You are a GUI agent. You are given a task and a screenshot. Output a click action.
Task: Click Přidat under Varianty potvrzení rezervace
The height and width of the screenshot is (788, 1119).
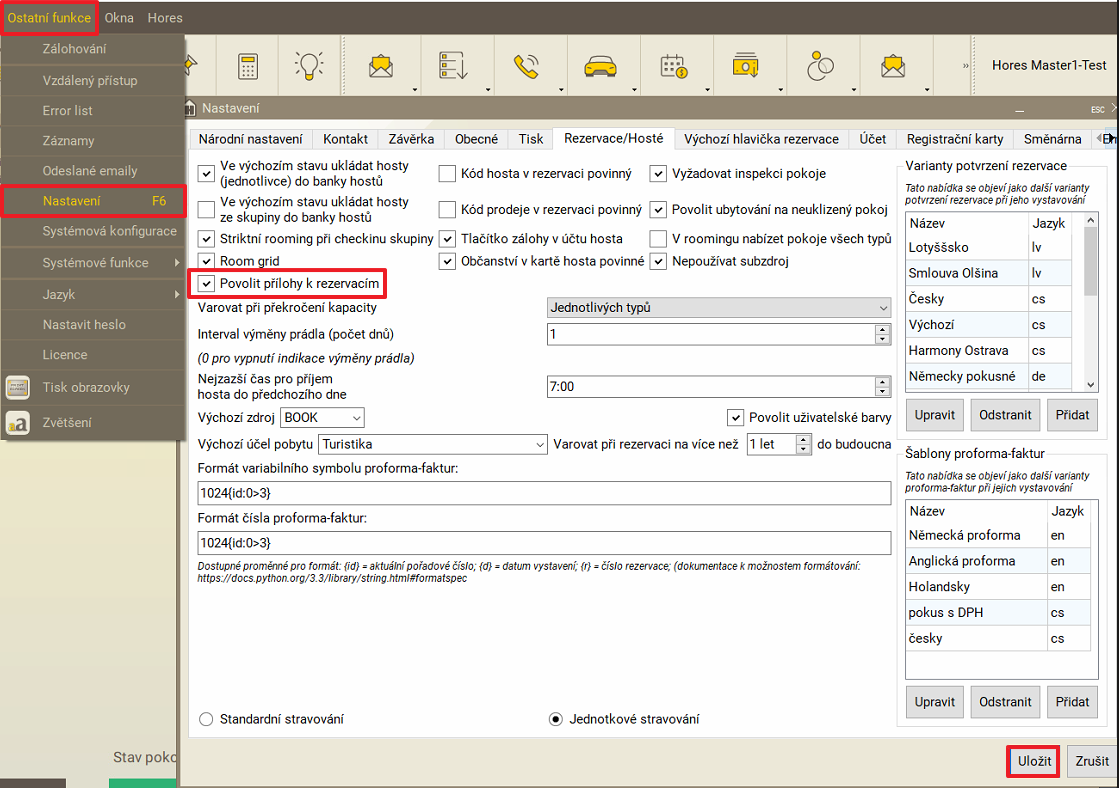coord(1070,414)
